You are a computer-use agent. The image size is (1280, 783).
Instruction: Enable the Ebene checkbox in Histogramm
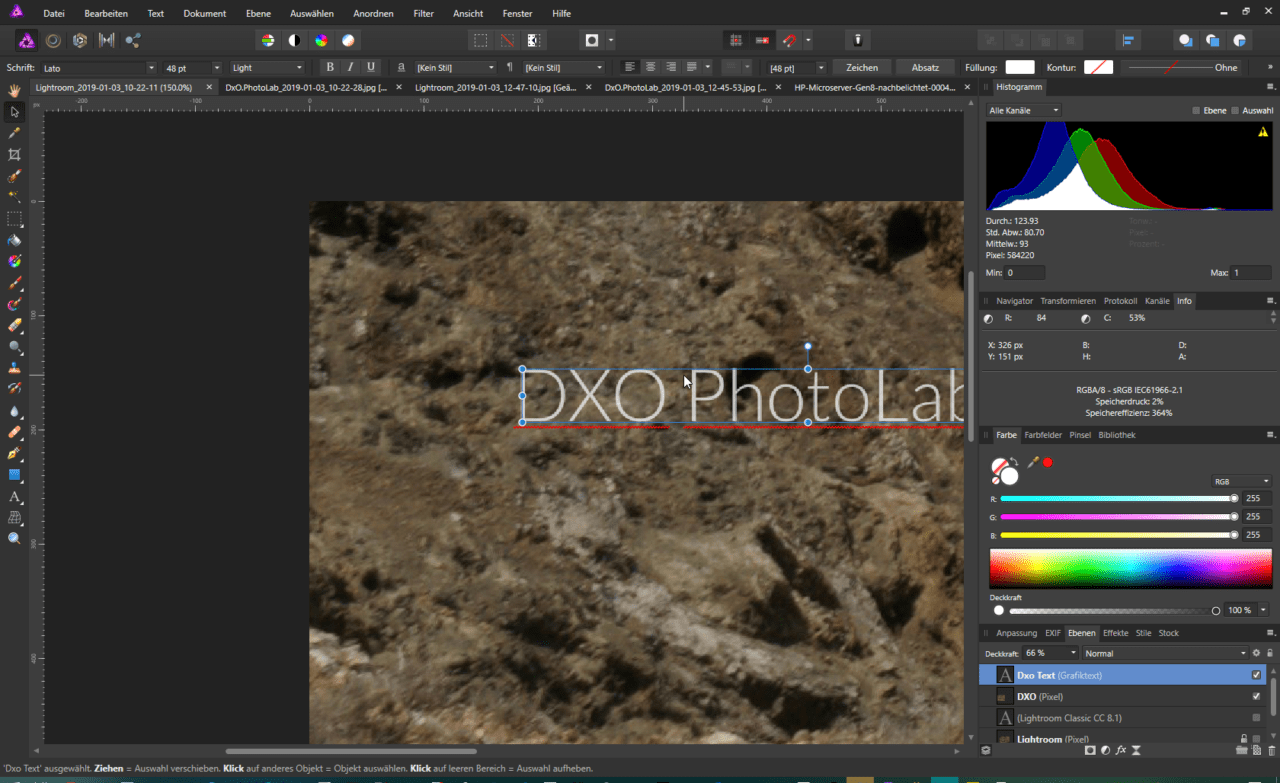(x=1196, y=110)
